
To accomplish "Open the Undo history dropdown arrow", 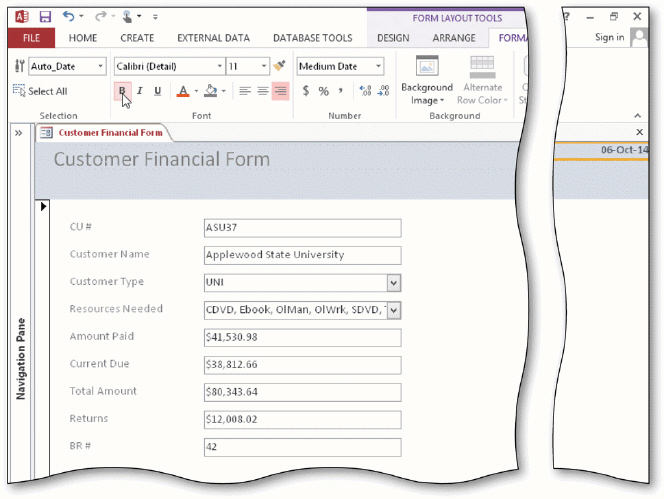I will (x=81, y=17).
